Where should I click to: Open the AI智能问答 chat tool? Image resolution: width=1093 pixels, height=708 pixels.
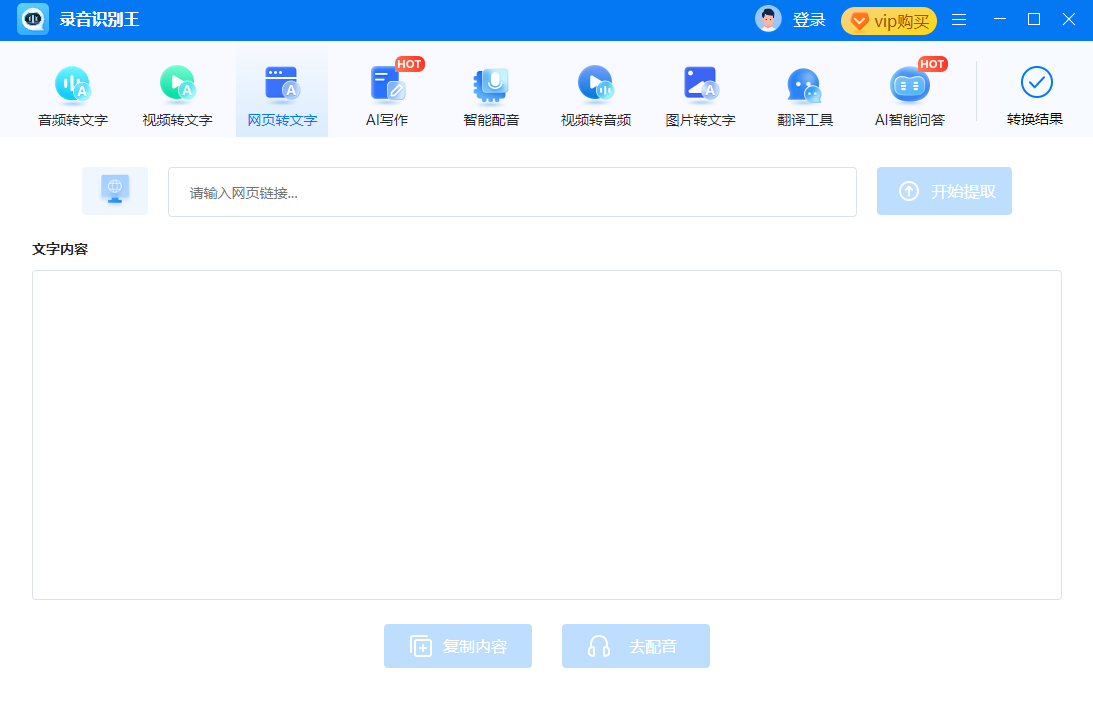click(909, 97)
